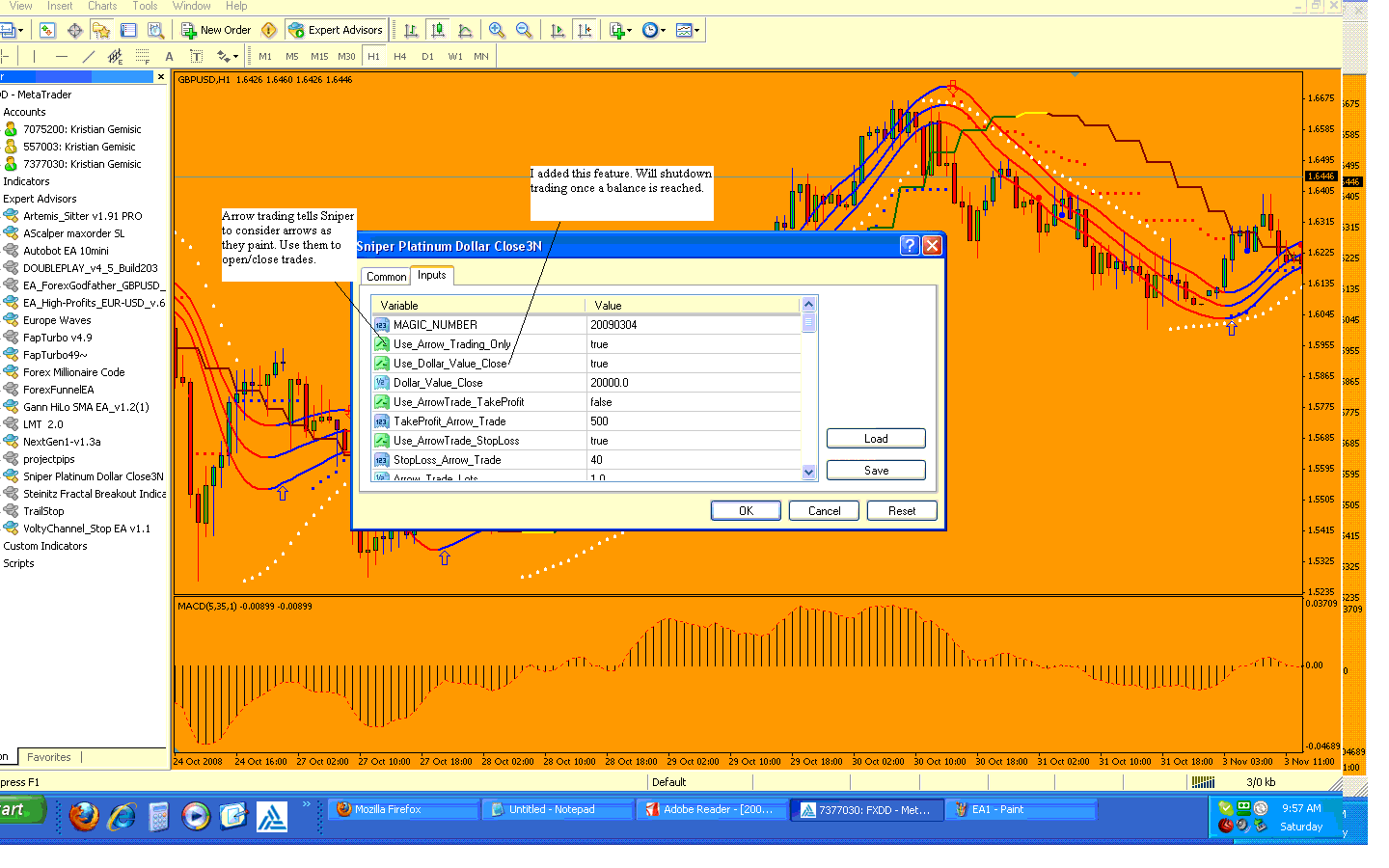Screen dimensions: 1389x868
Task: Click the Use_ArrowTrade_TakeProfit false value cell
Action: [693, 402]
